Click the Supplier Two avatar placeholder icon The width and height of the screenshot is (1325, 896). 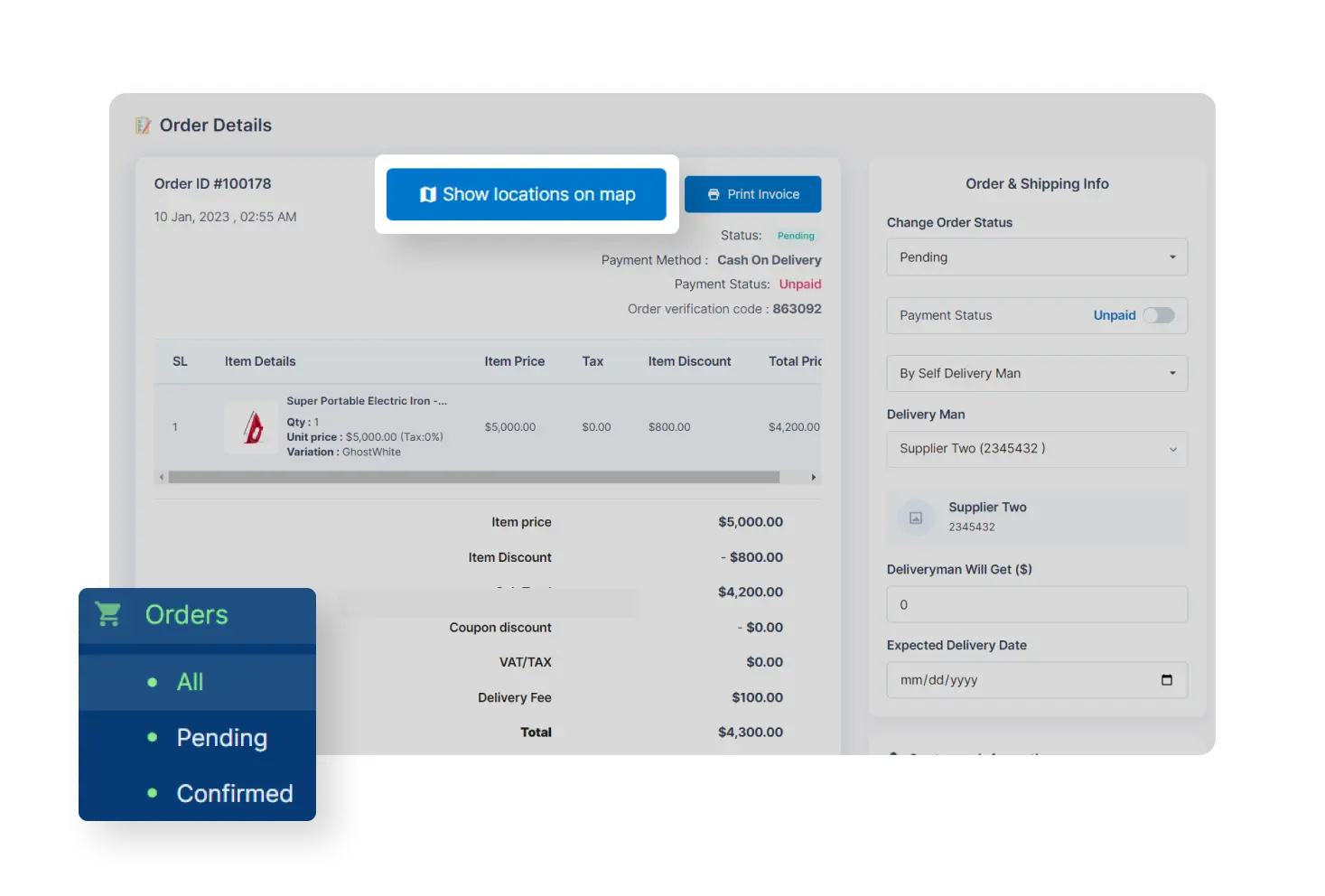click(x=915, y=518)
